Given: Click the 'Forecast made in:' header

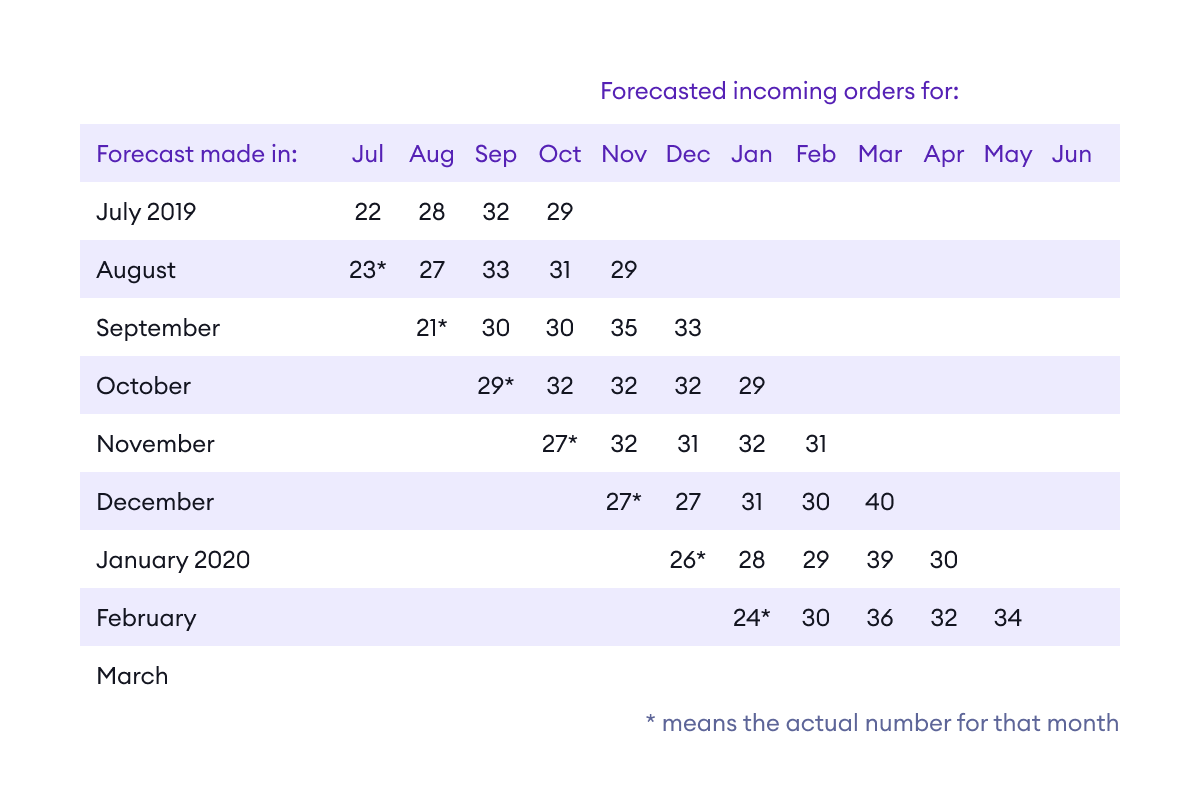Looking at the screenshot, I should click(x=196, y=154).
